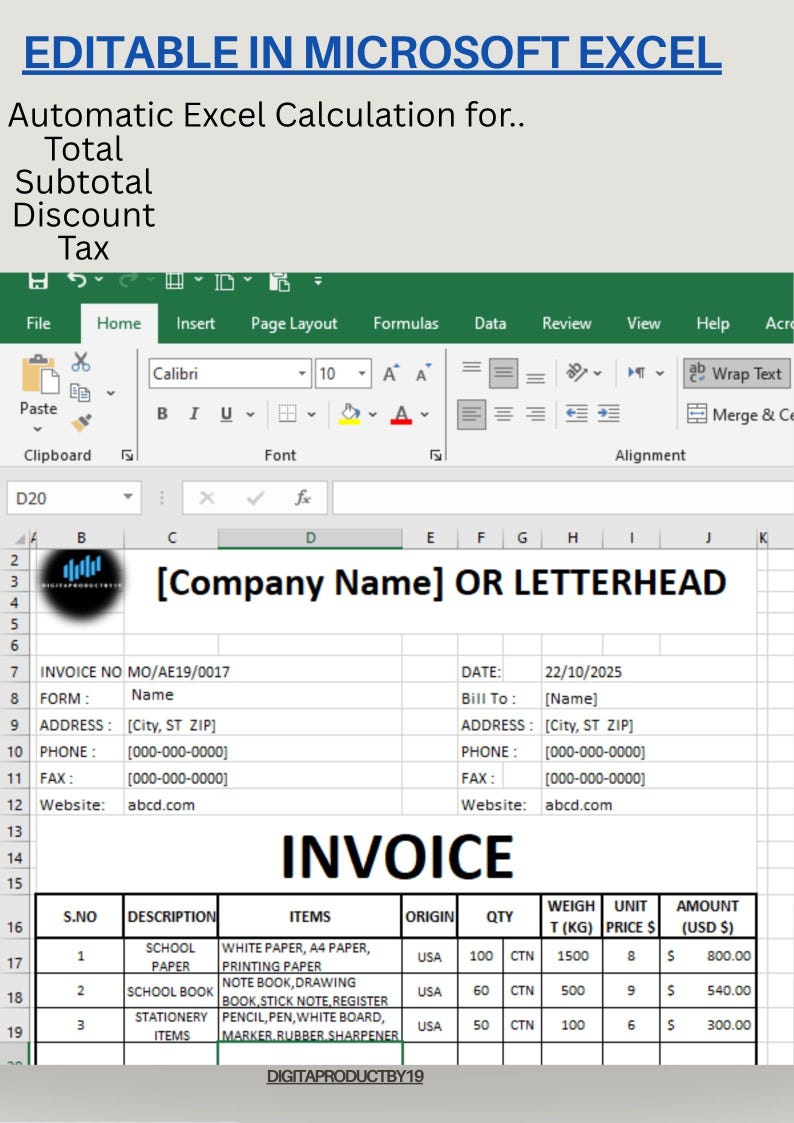Click the Insert Function fx icon

tap(303, 498)
